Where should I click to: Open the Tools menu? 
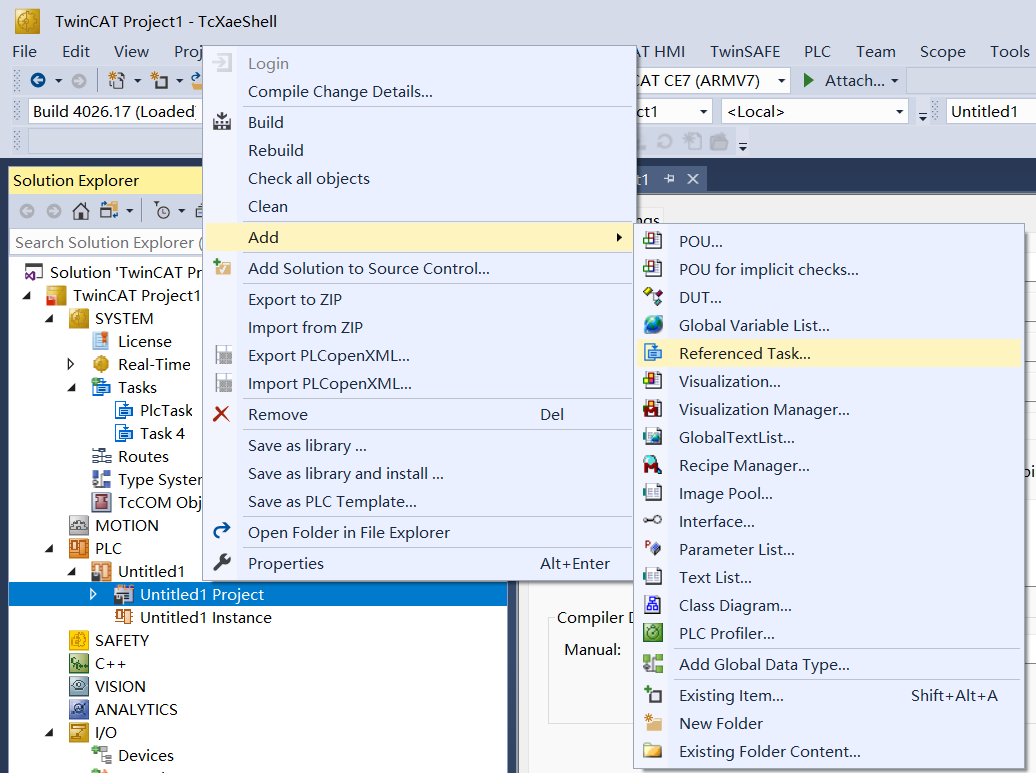pyautogui.click(x=1009, y=52)
